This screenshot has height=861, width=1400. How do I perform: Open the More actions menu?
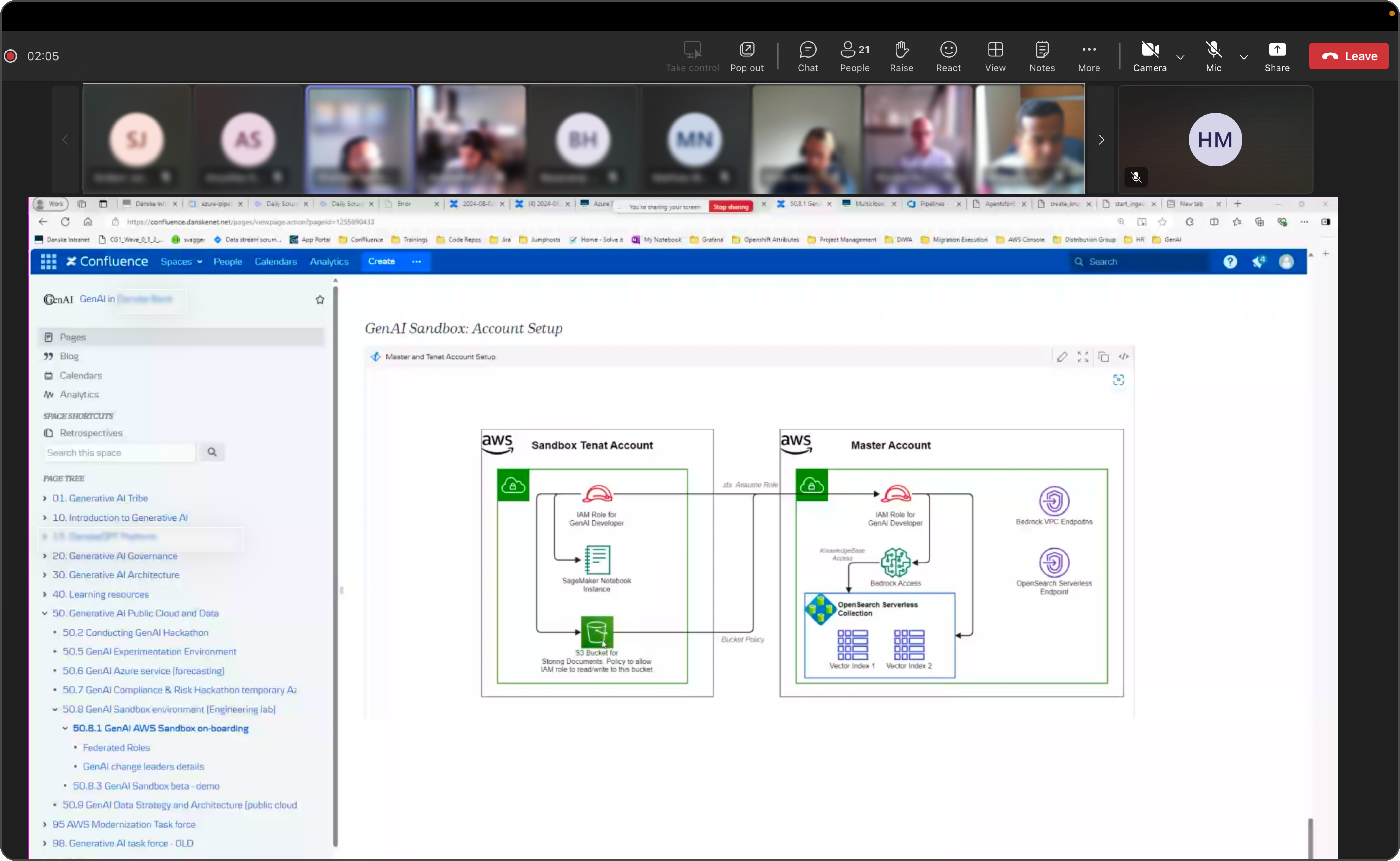pos(1088,56)
